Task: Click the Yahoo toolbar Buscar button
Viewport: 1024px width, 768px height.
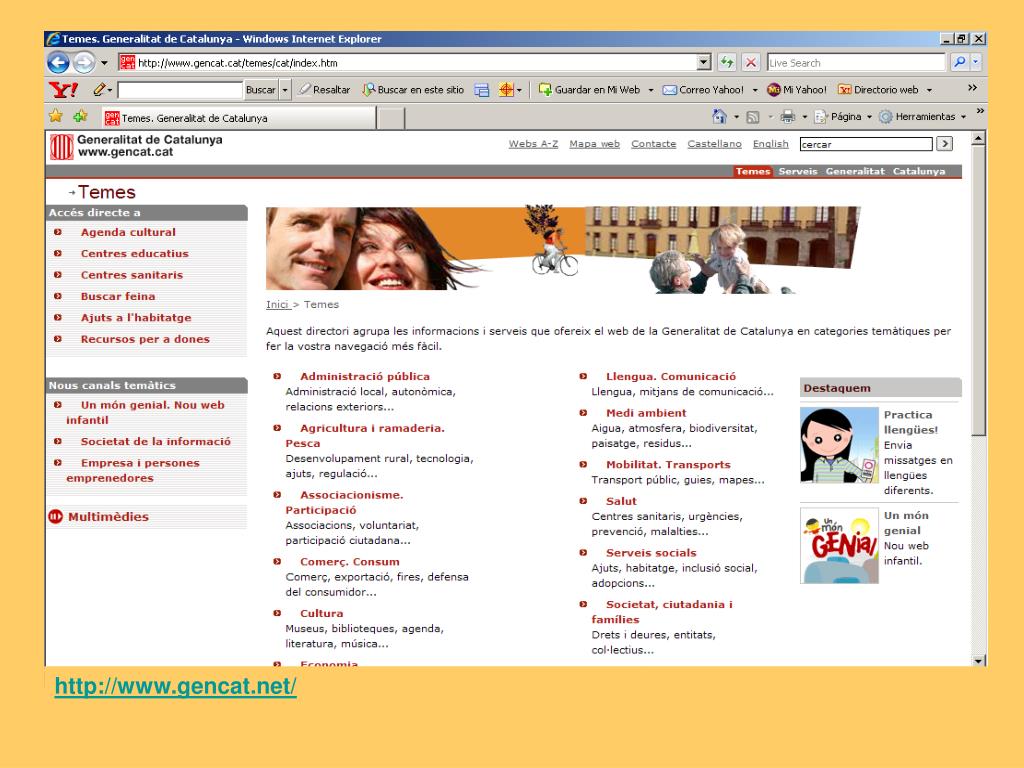Action: click(x=261, y=89)
